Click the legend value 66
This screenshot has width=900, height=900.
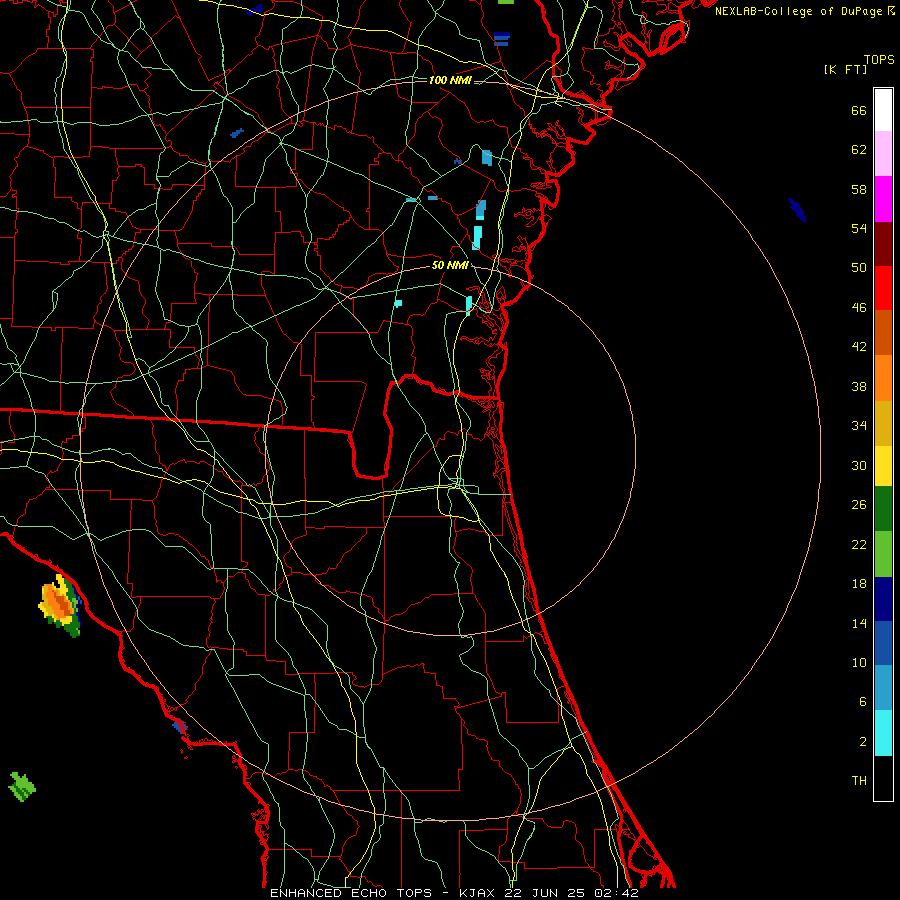pyautogui.click(x=859, y=110)
